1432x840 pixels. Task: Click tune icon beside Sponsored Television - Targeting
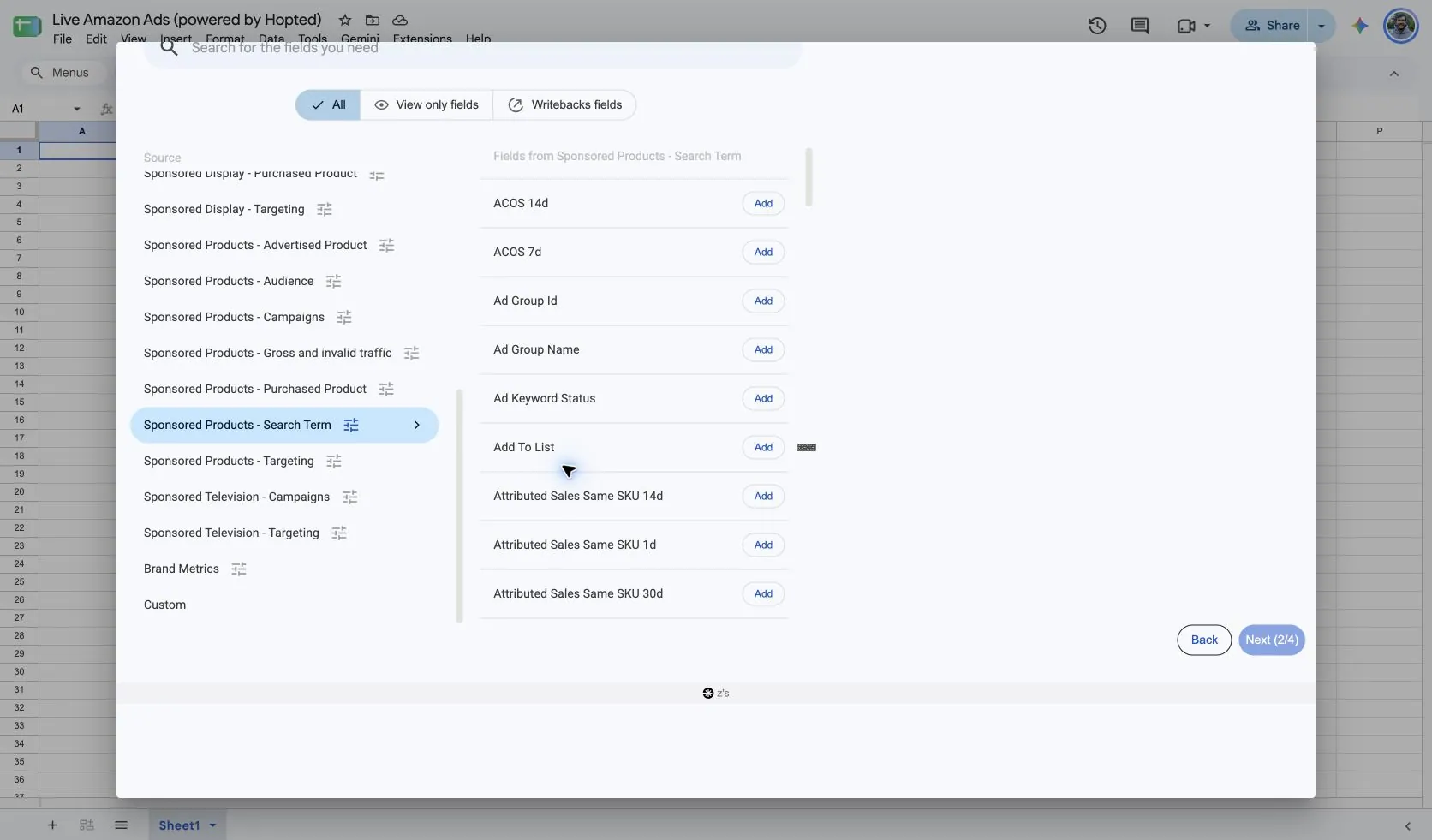click(339, 533)
